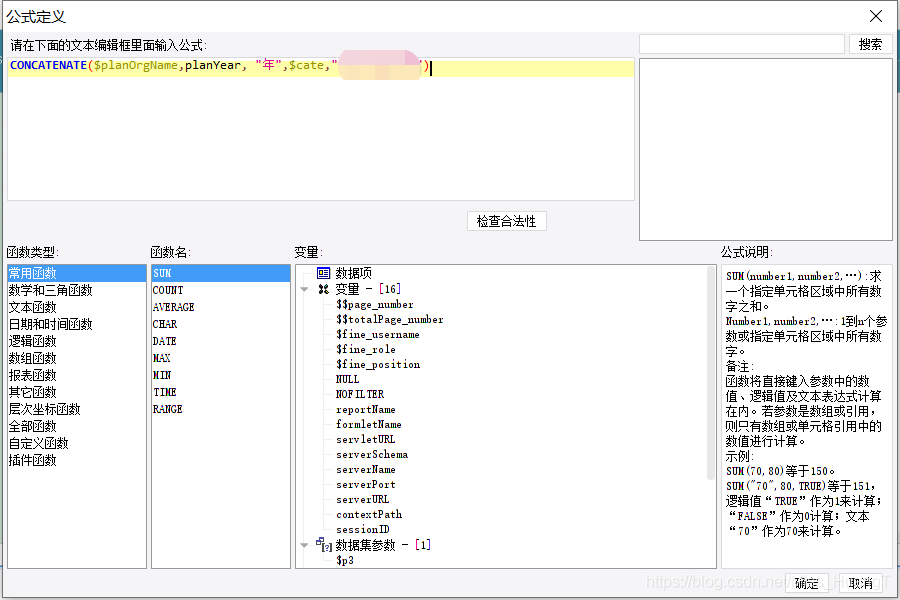Pick the AVERAGE function name
Viewport: 900px width, 600px height.
click(173, 307)
